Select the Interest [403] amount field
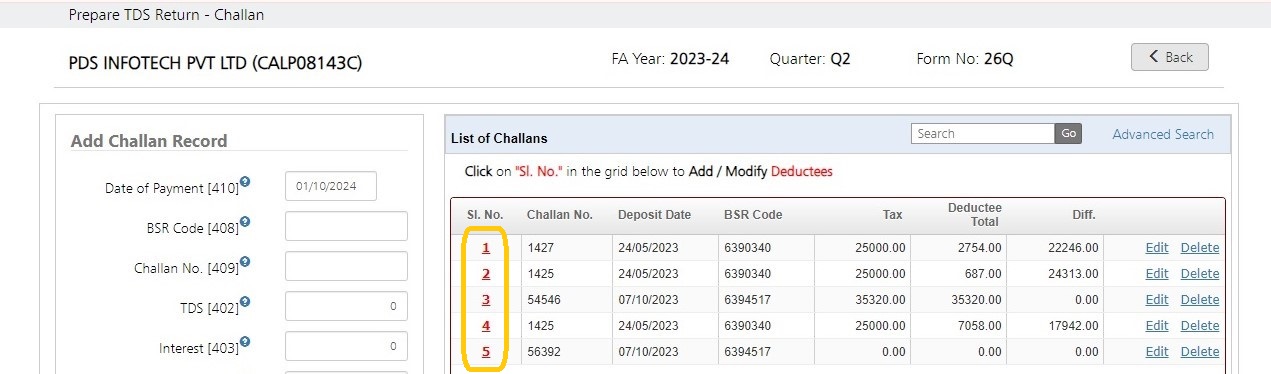This screenshot has height=374, width=1271. tap(346, 346)
